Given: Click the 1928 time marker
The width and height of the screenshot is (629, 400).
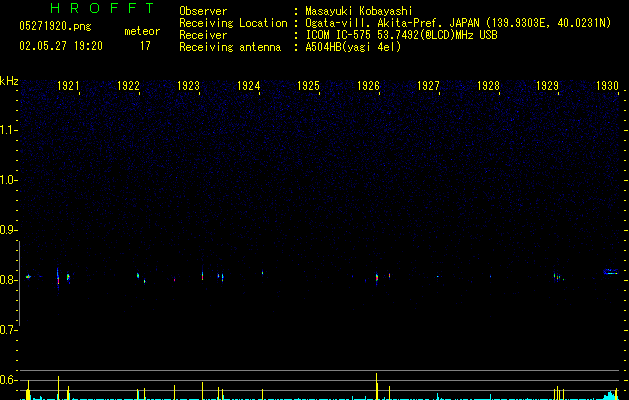Looking at the screenshot, I should tap(488, 86).
